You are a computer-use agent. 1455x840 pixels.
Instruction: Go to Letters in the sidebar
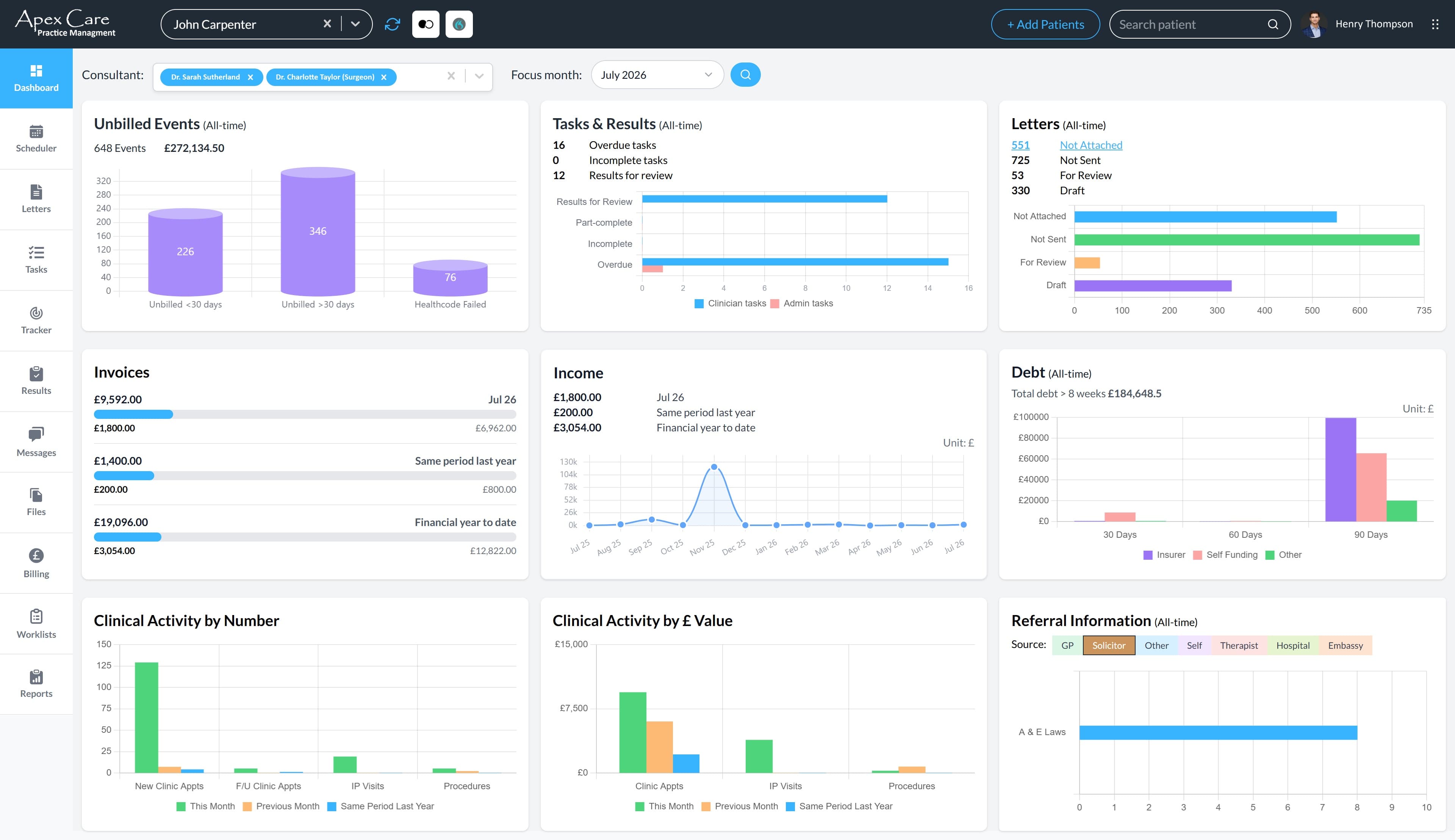(36, 199)
